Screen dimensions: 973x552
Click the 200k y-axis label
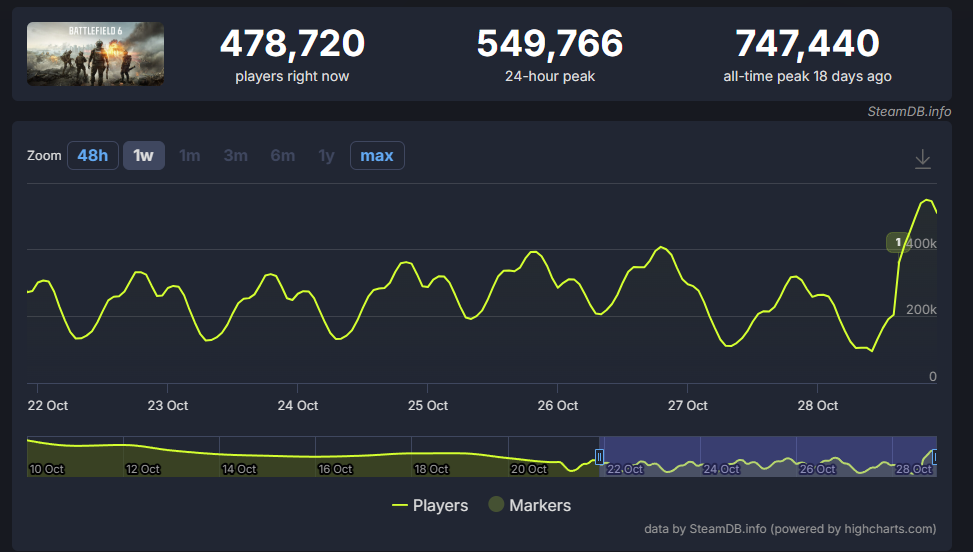pyautogui.click(x=921, y=309)
